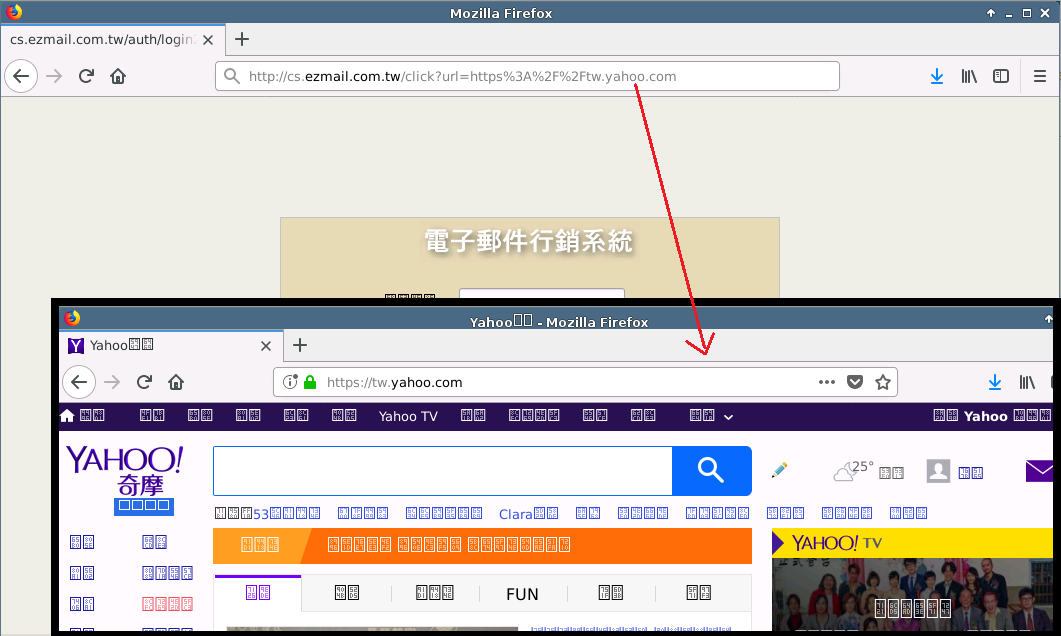The height and width of the screenshot is (636, 1061).
Task: Open home in the Yahoo Firefox window
Action: tap(176, 382)
